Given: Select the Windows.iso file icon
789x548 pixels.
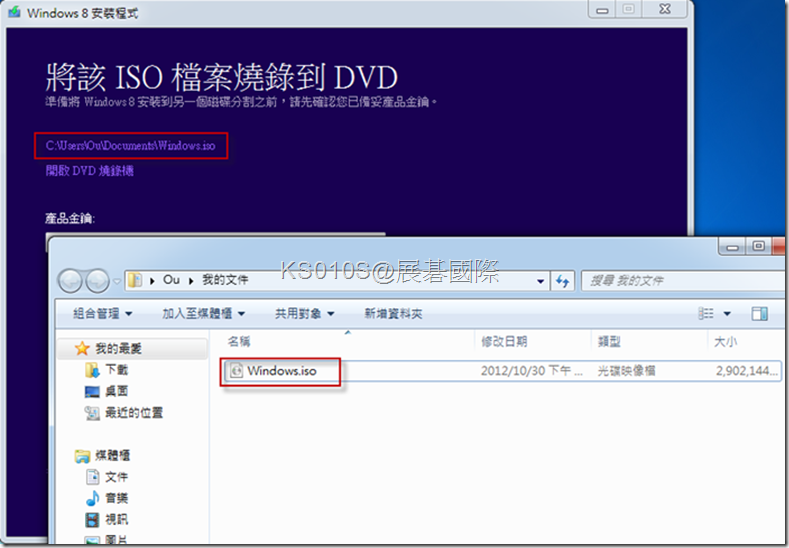Looking at the screenshot, I should 236,371.
